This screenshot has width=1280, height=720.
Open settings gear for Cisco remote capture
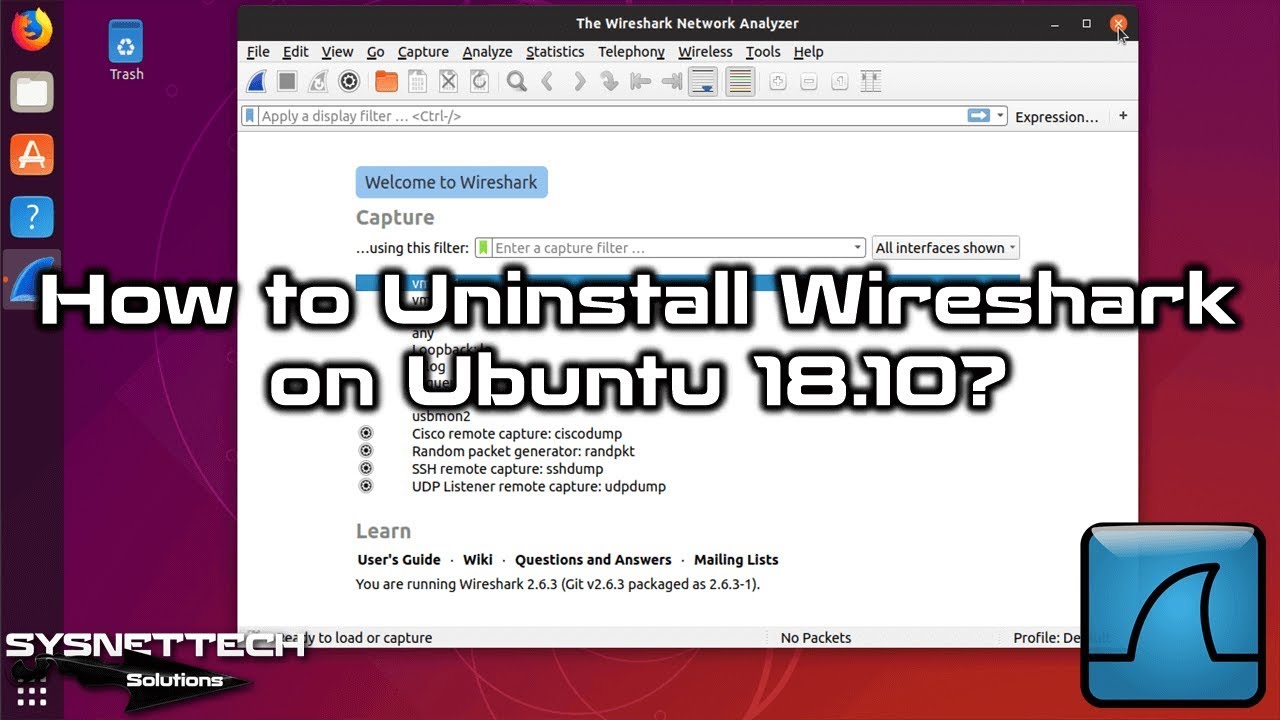coord(366,433)
